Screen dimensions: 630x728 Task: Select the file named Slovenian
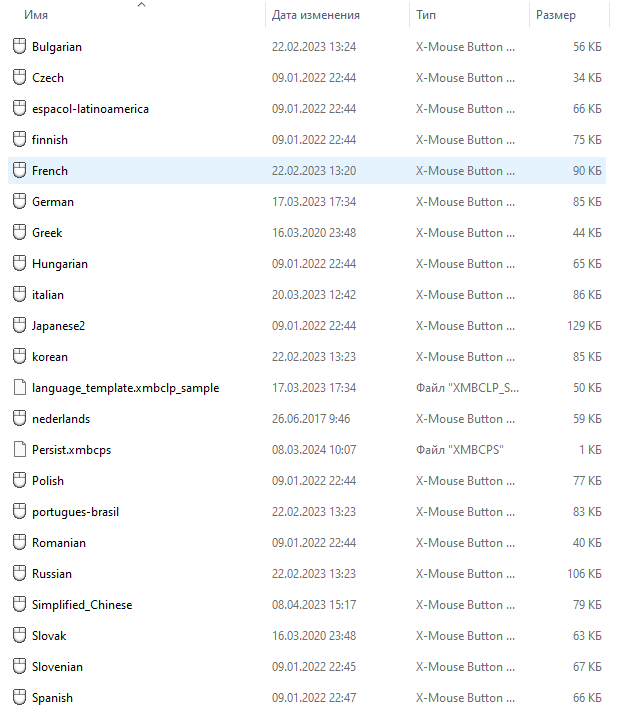coord(58,667)
